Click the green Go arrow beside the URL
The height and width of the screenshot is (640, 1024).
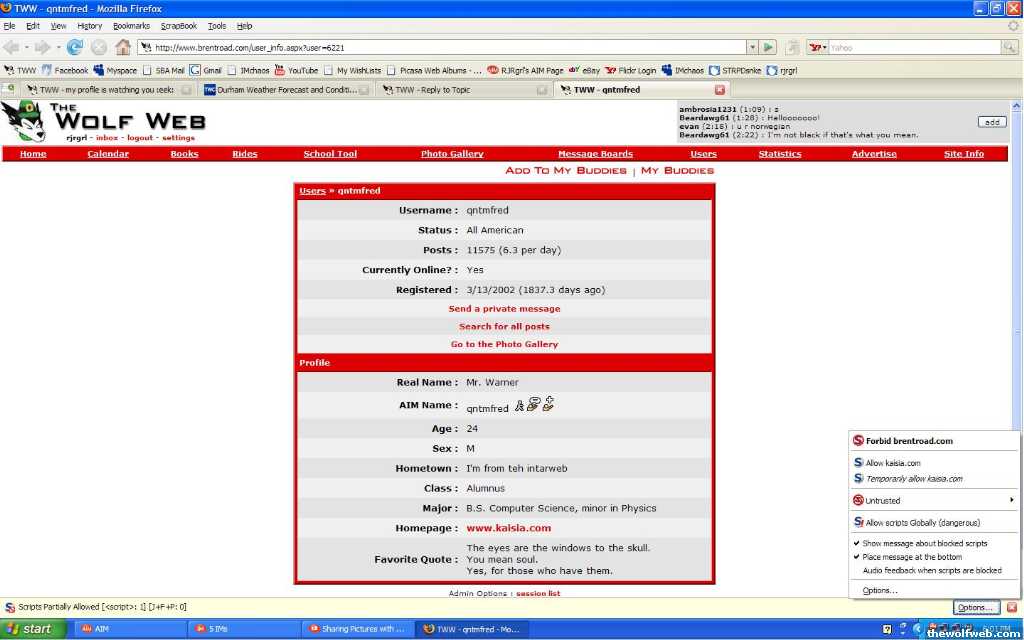coord(768,47)
